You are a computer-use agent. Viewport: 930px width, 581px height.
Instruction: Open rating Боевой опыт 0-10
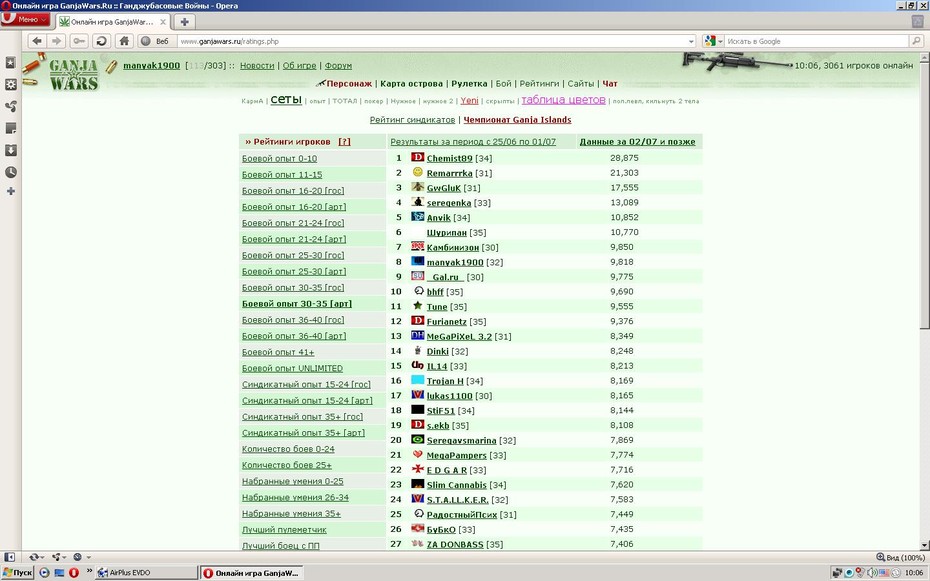click(279, 158)
